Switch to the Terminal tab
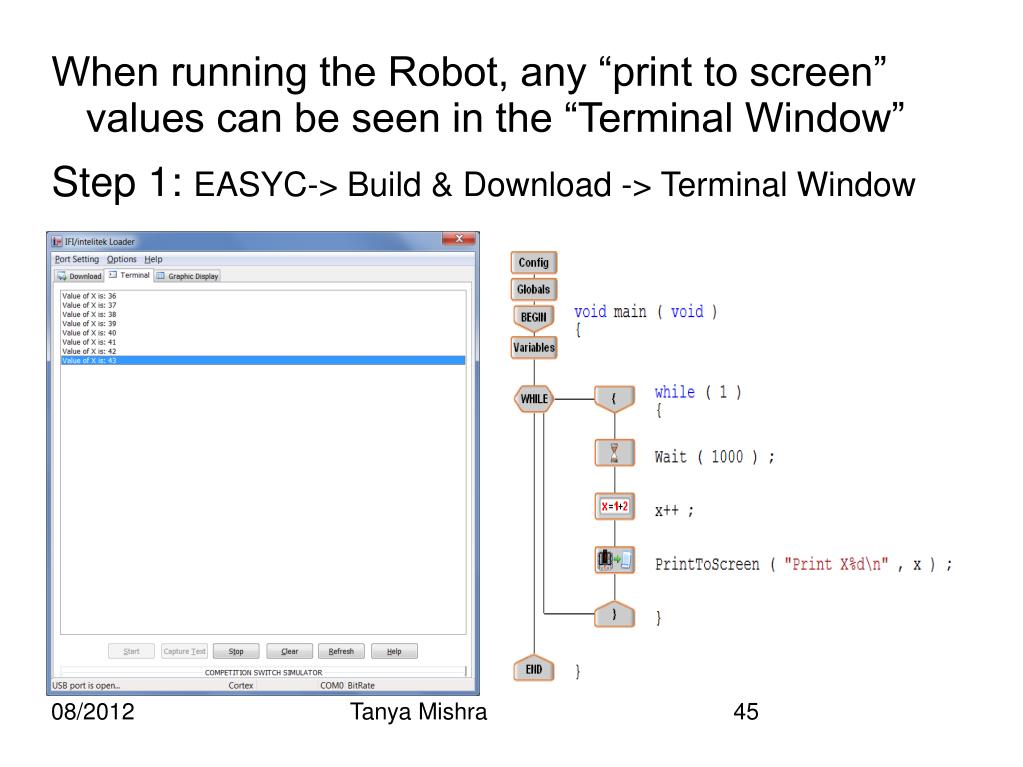The width and height of the screenshot is (1023, 767). click(x=129, y=275)
